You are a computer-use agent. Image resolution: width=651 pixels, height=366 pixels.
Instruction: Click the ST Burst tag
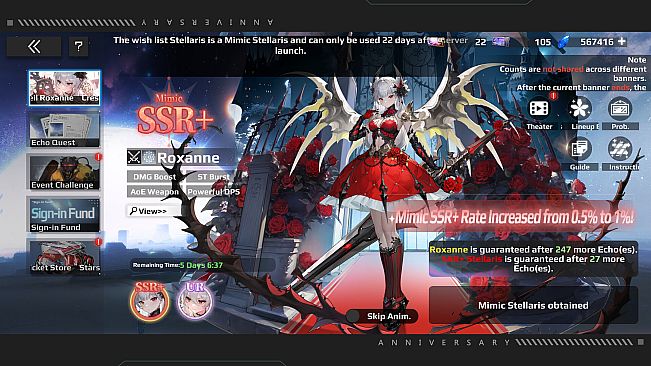point(212,177)
